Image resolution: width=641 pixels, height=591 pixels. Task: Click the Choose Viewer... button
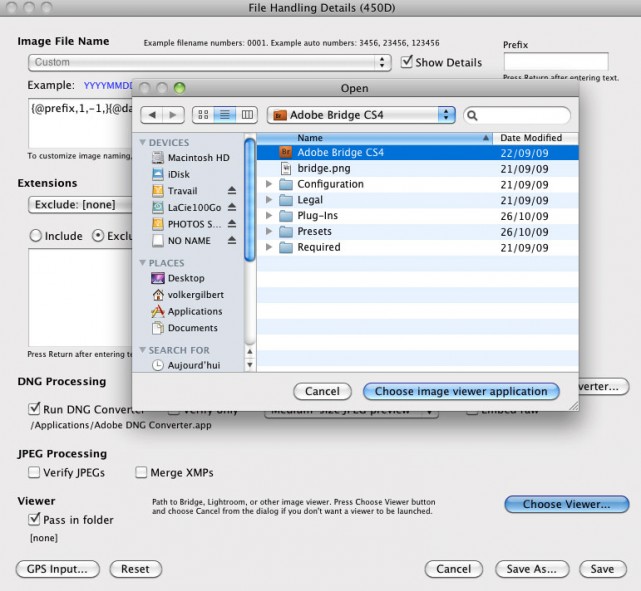click(x=567, y=504)
